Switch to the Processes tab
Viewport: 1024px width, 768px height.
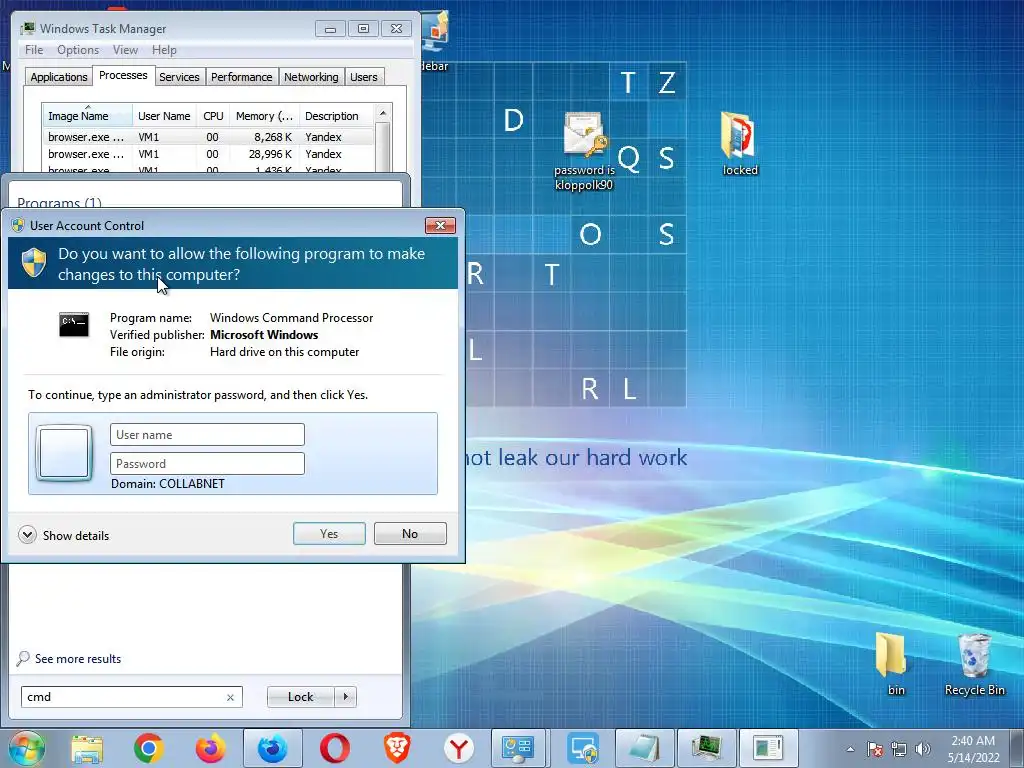point(123,76)
